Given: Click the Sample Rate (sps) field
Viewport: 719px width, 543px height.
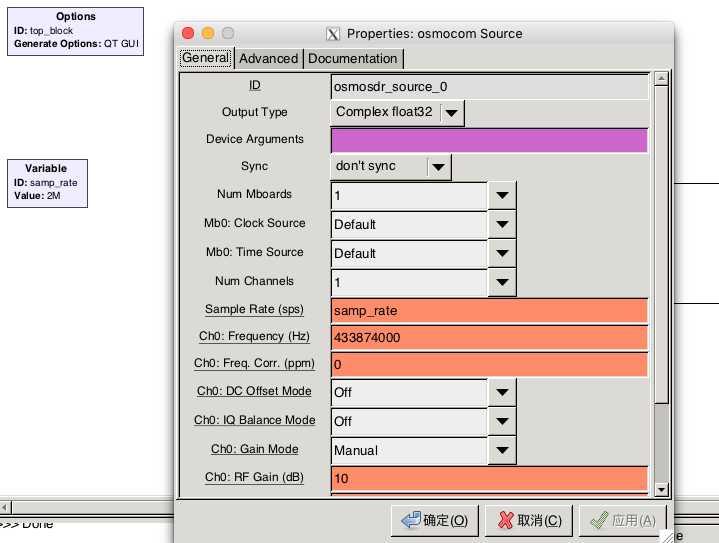Looking at the screenshot, I should (x=489, y=311).
